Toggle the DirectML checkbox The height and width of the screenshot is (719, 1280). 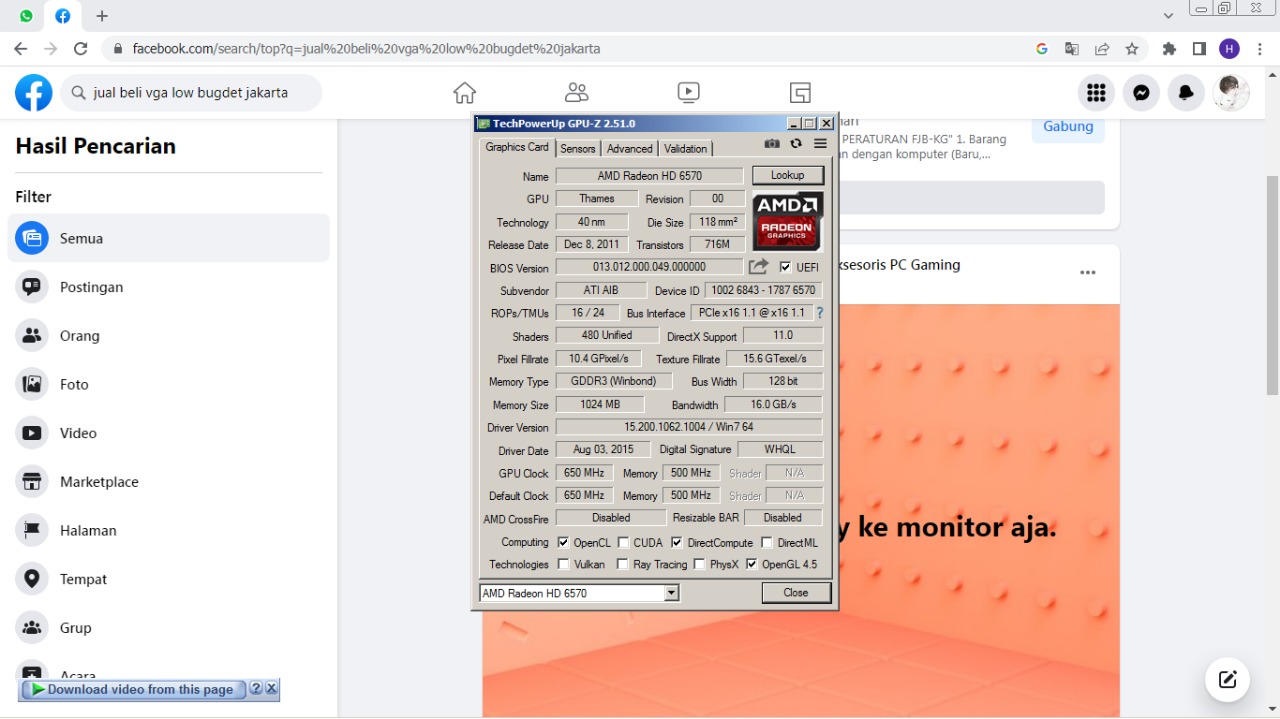767,542
